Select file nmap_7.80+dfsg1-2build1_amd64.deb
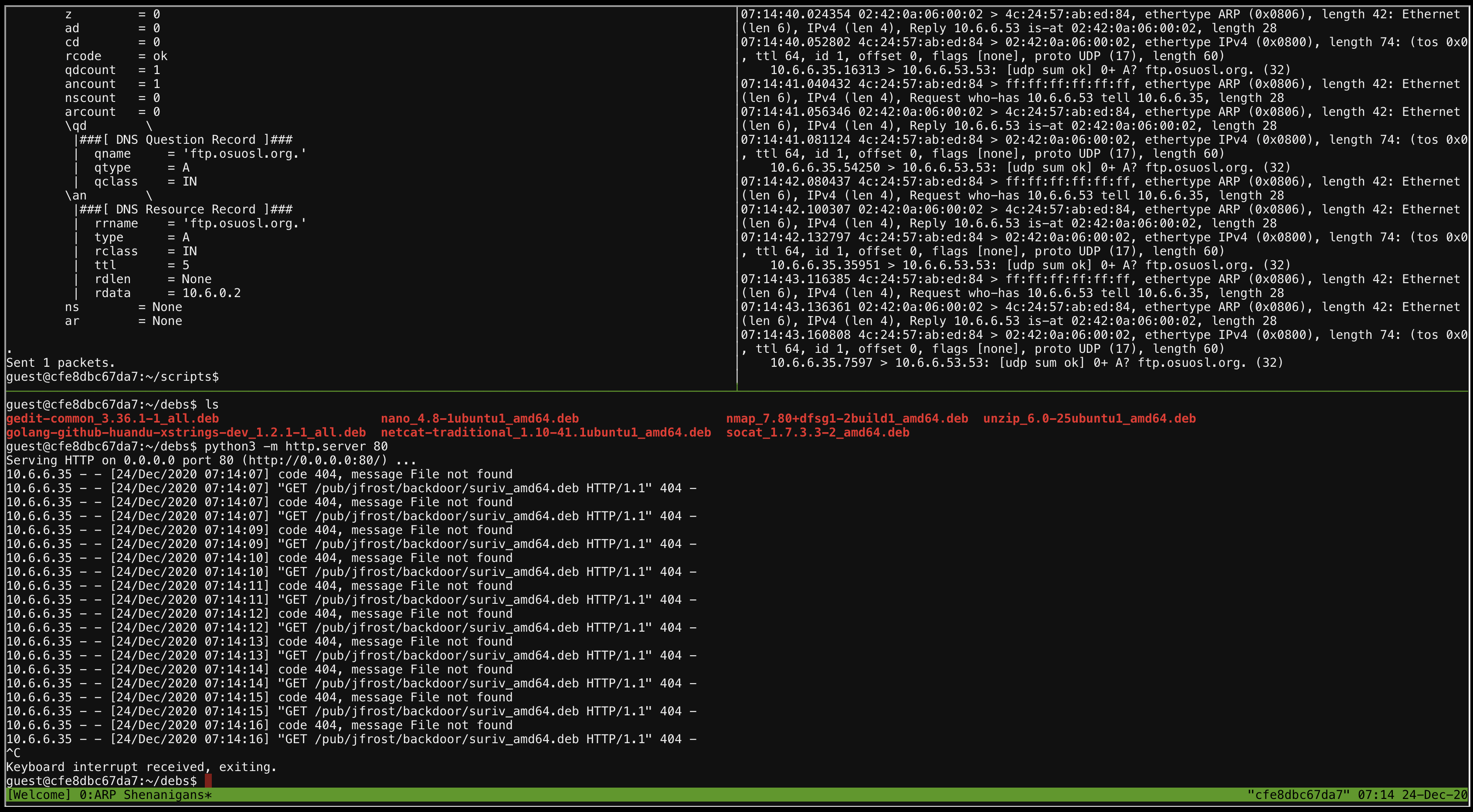This screenshot has height=812, width=1473. click(x=847, y=418)
